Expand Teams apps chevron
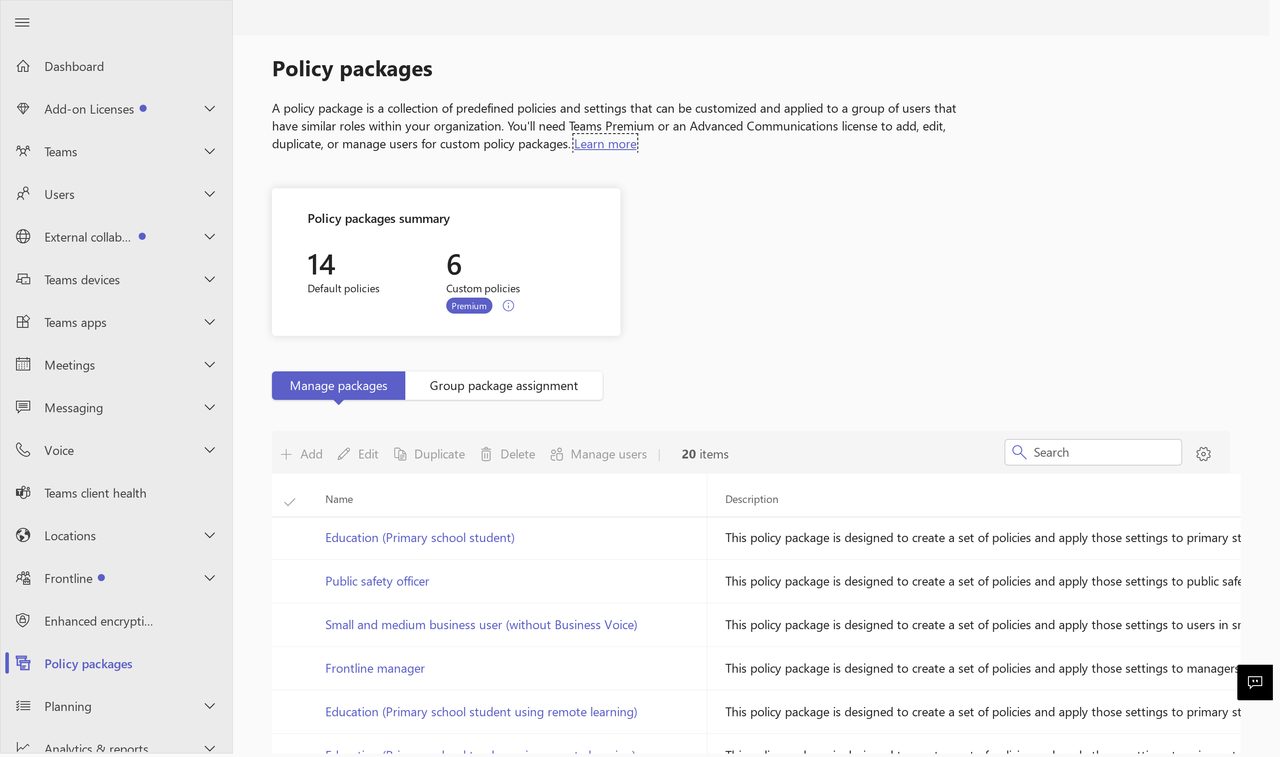 pos(210,322)
